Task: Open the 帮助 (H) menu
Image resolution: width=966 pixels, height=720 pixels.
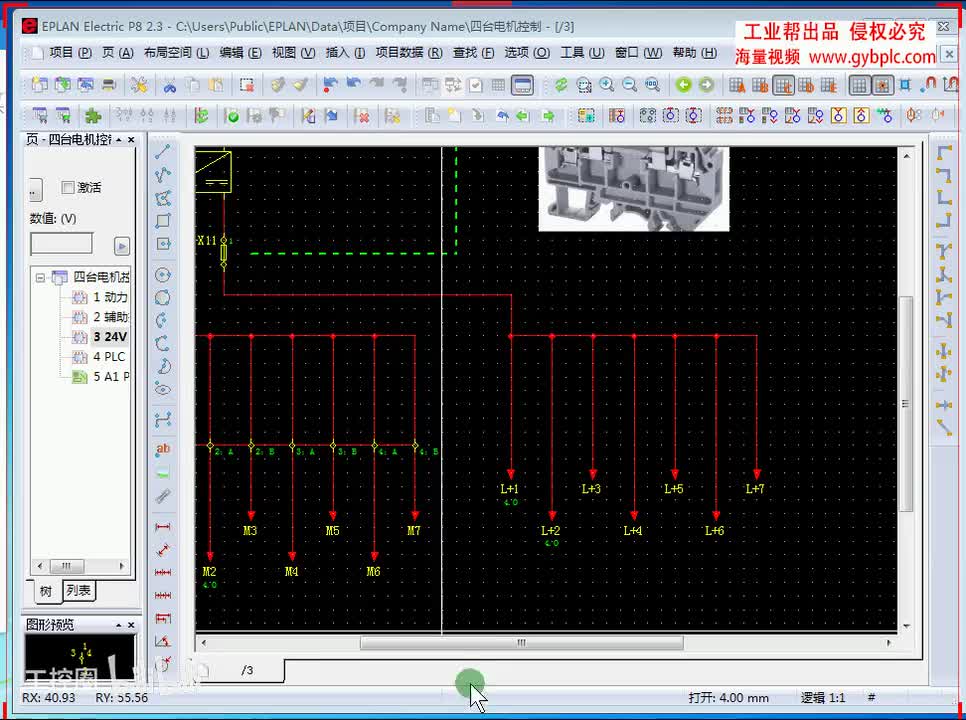Action: coord(695,53)
